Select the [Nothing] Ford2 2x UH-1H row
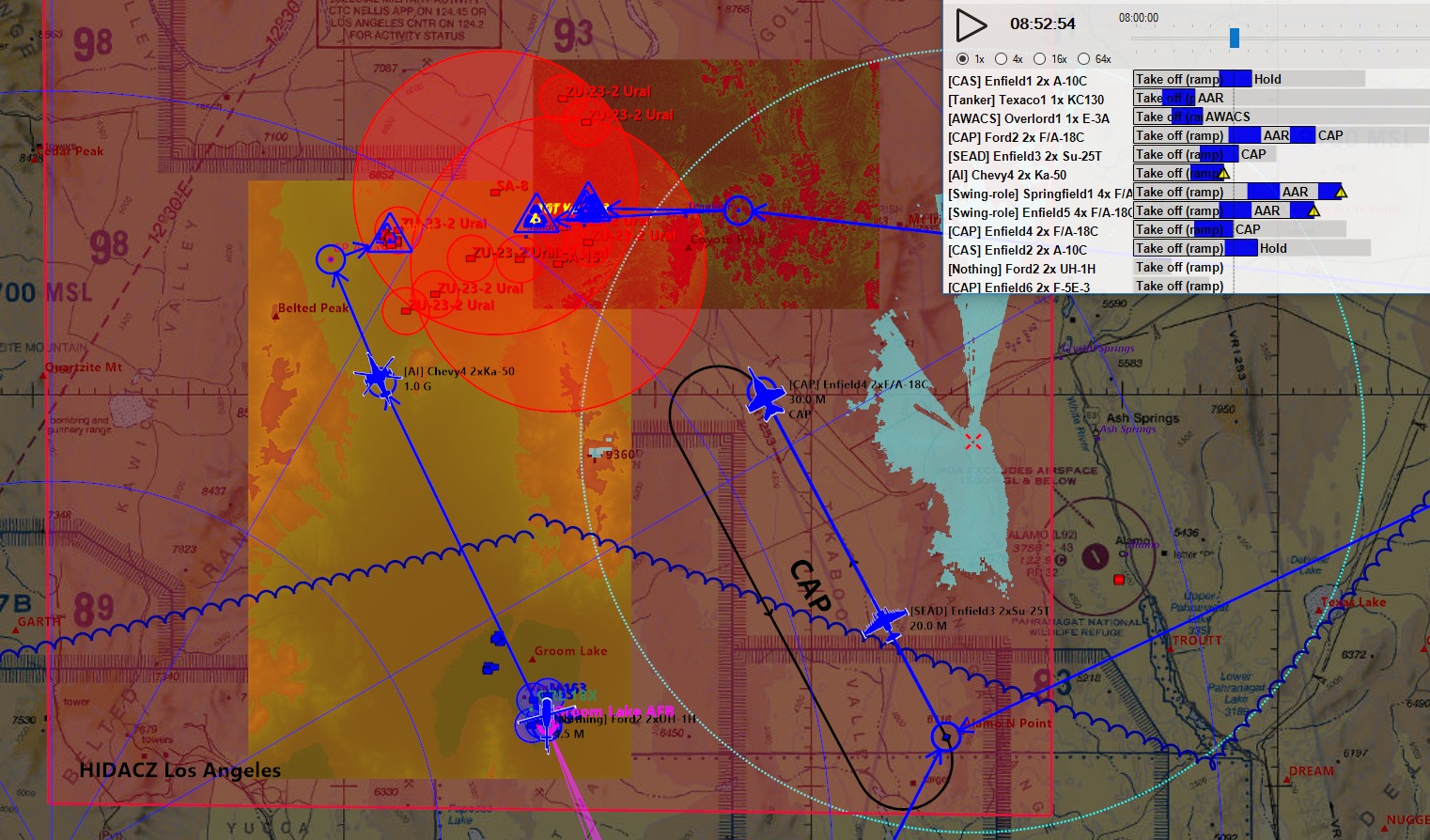This screenshot has height=840, width=1430. pos(1021,269)
